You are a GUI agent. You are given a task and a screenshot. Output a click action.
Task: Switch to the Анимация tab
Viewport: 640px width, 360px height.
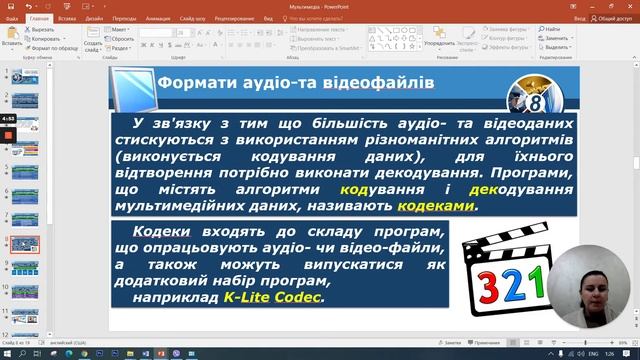pyautogui.click(x=158, y=18)
